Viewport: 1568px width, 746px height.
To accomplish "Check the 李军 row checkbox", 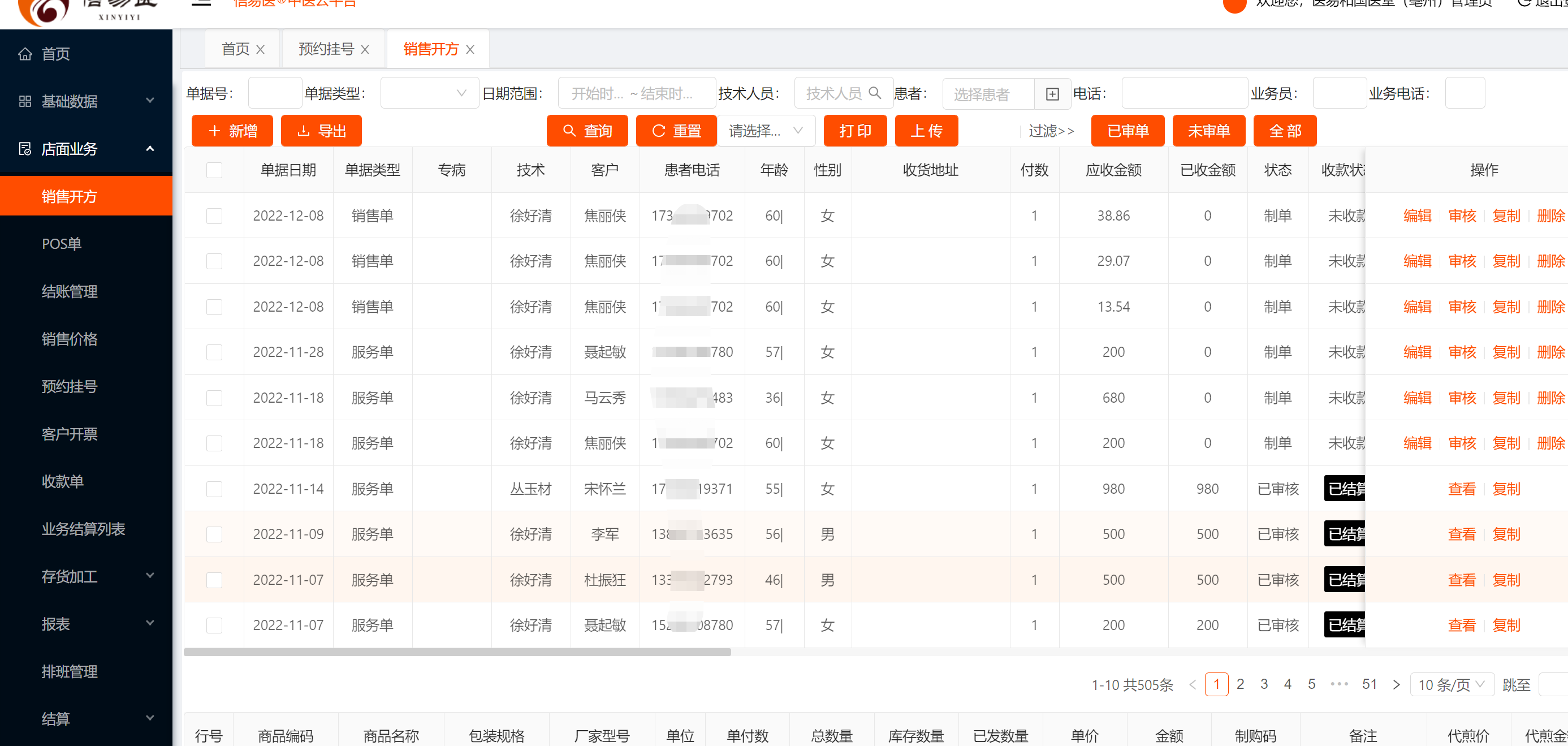I will coord(214,534).
